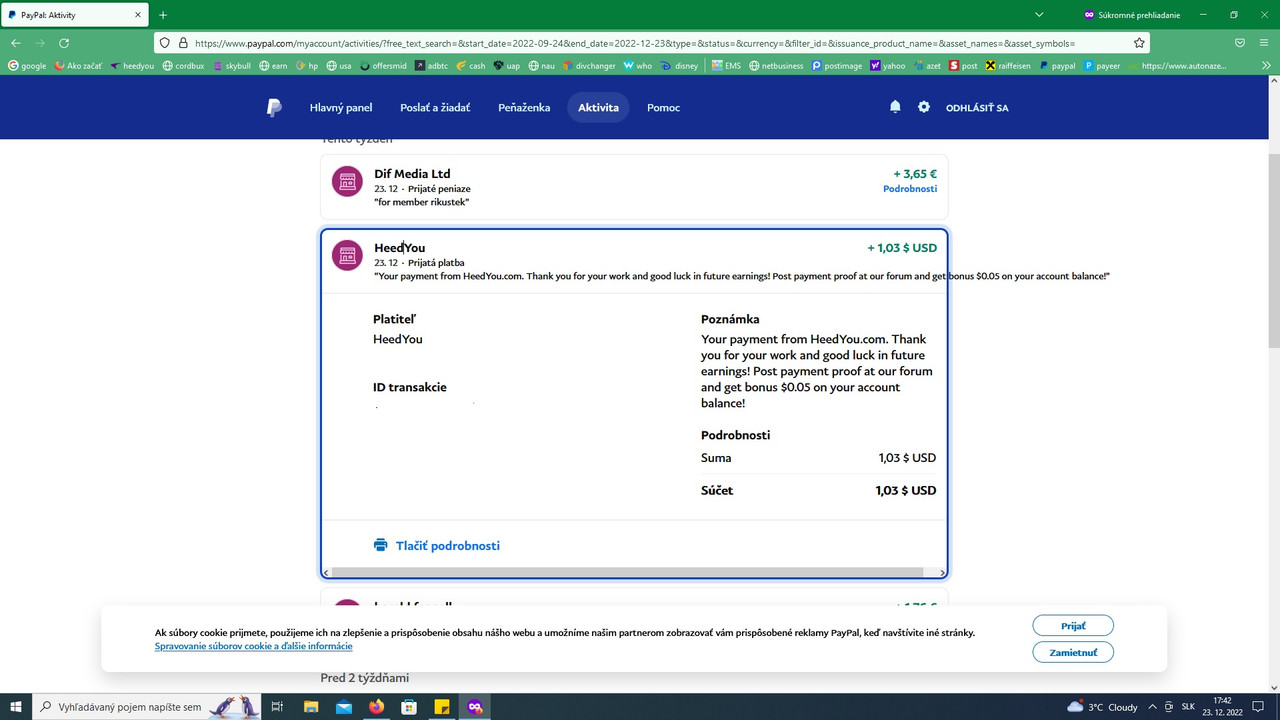The image size is (1280, 720).
Task: Click the horizontal scrollbar in HeedYou details
Action: tap(628, 573)
